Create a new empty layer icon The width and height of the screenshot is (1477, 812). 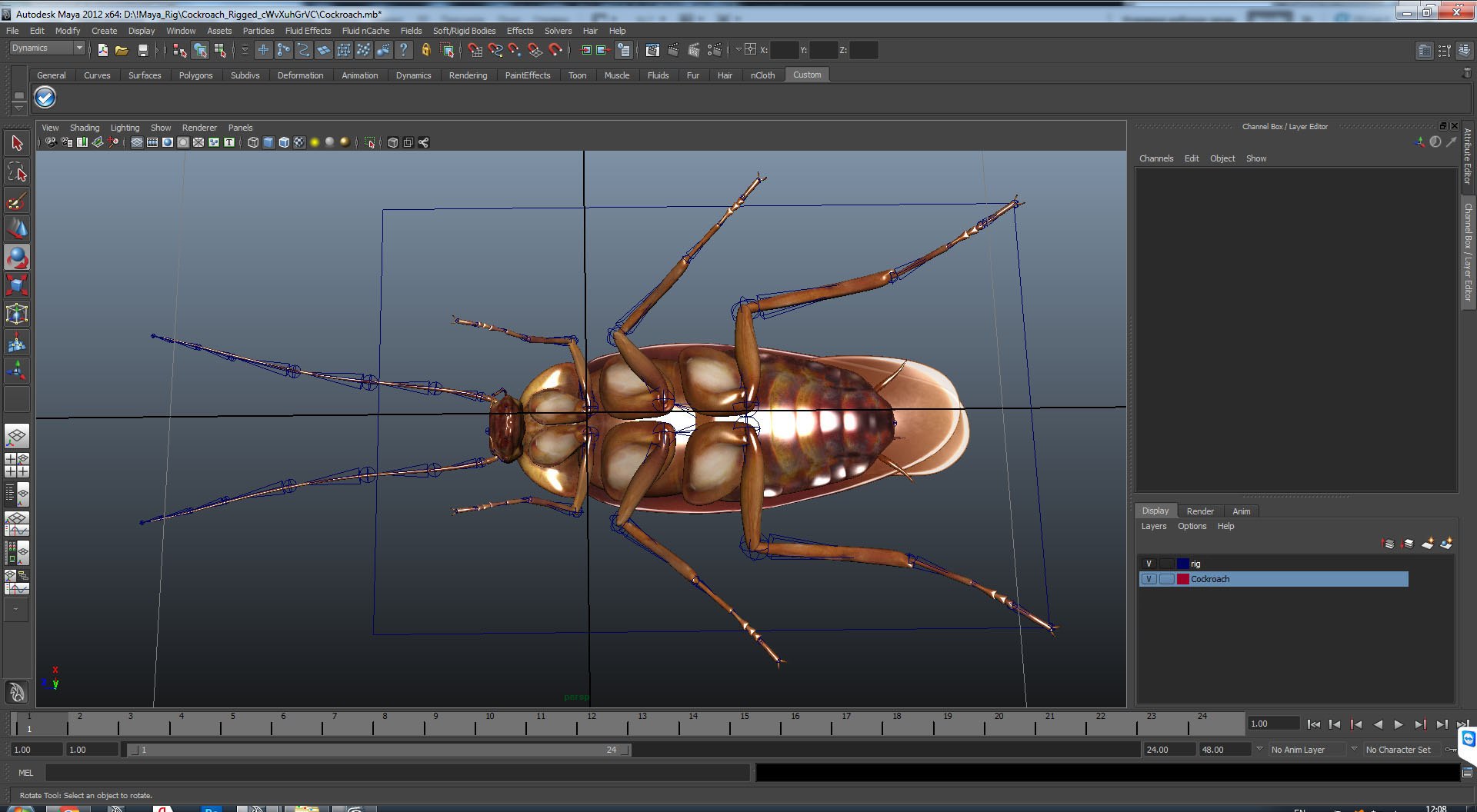click(1428, 544)
